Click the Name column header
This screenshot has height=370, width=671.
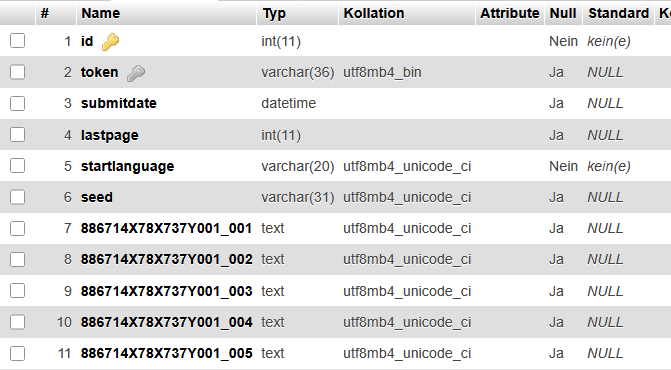coord(101,13)
